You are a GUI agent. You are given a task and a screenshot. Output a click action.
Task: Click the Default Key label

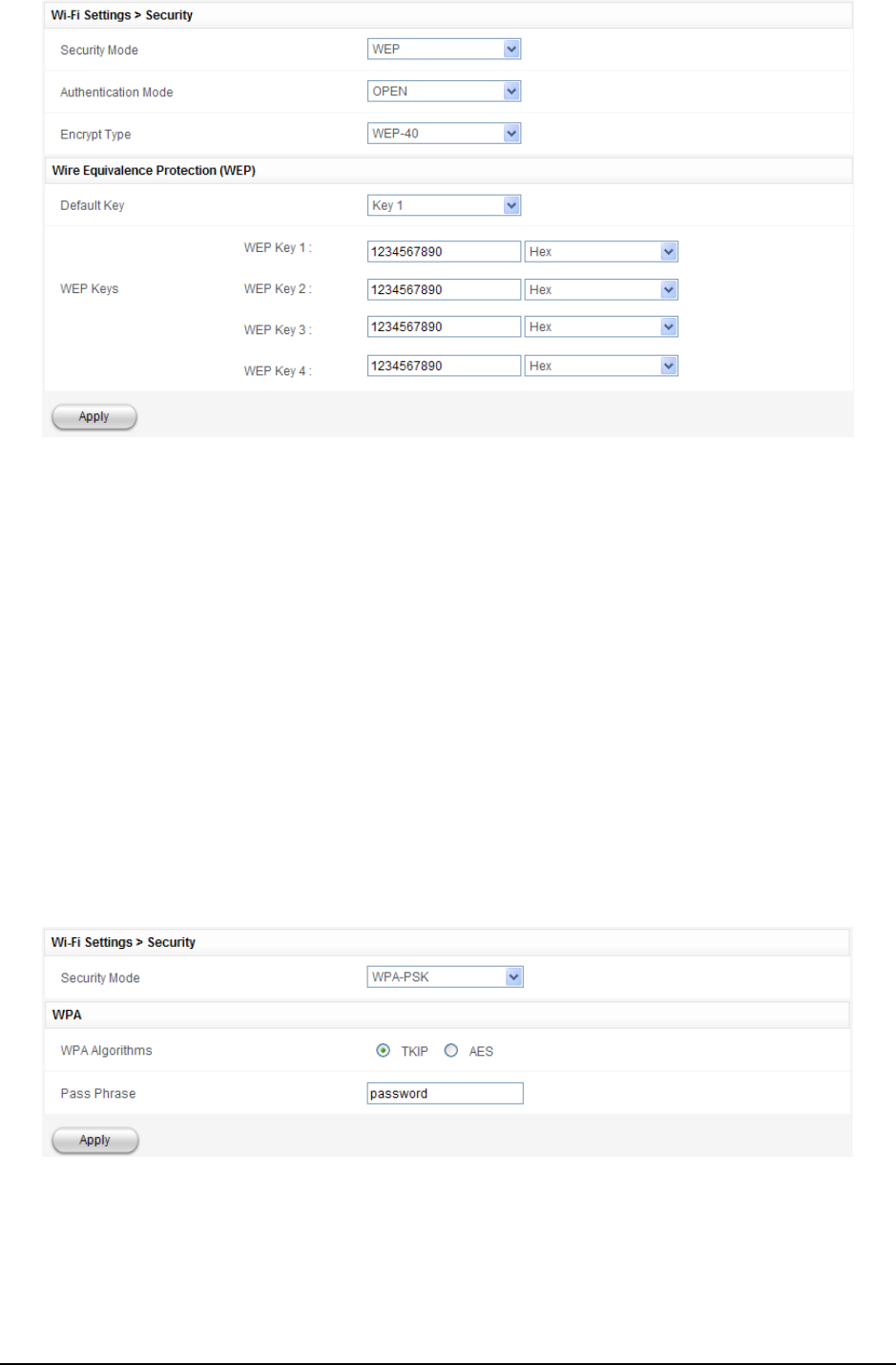pyautogui.click(x=92, y=205)
